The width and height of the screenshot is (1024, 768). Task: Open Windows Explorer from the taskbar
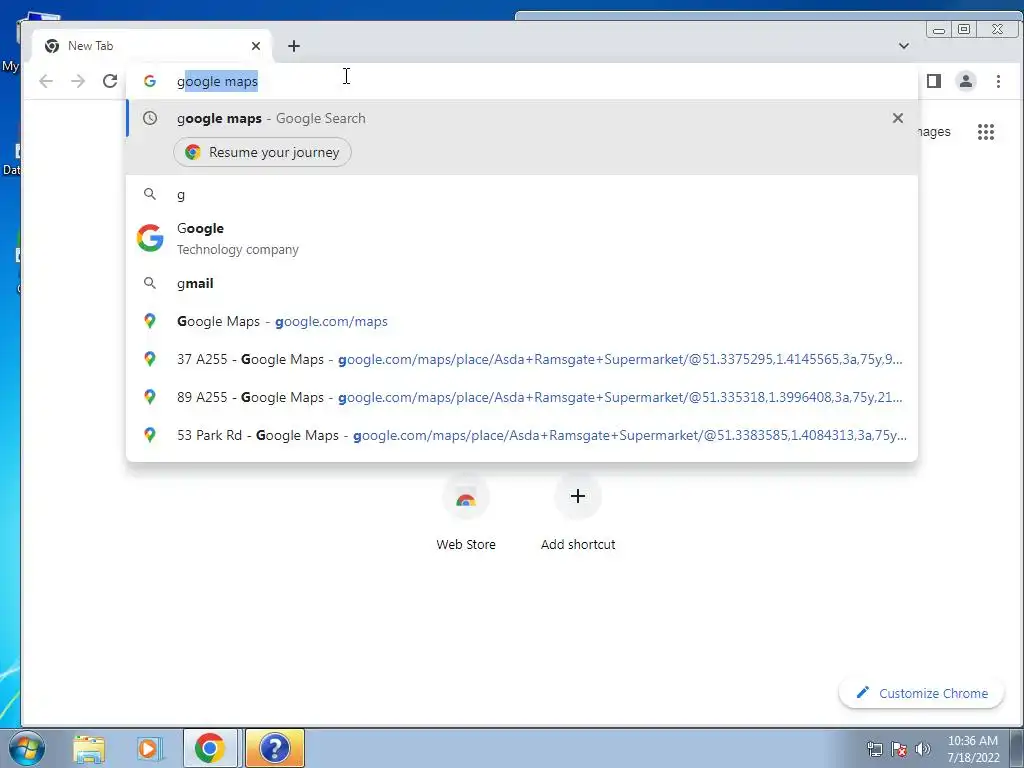point(89,748)
